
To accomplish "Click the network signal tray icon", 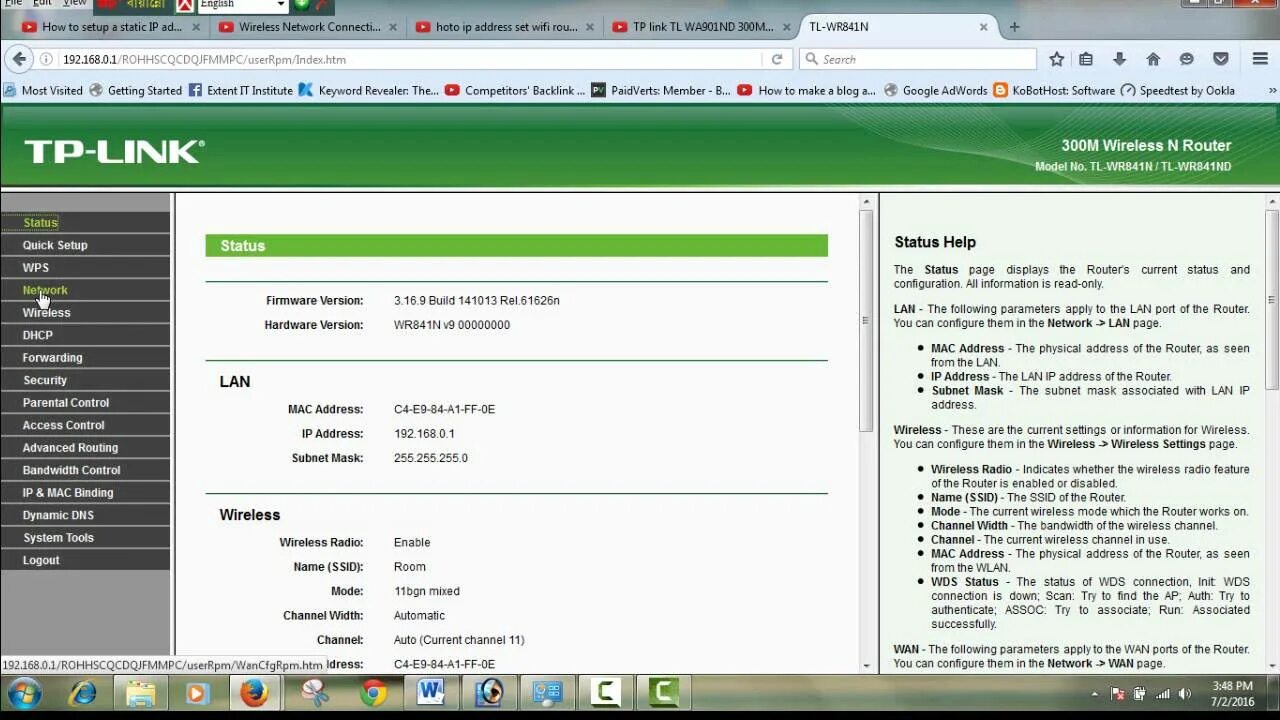I will pos(1163,694).
